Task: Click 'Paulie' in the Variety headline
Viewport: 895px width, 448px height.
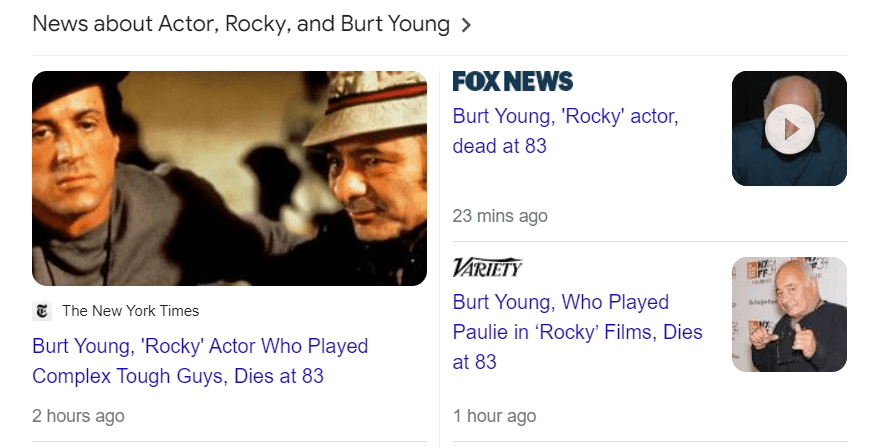Action: tap(487, 332)
